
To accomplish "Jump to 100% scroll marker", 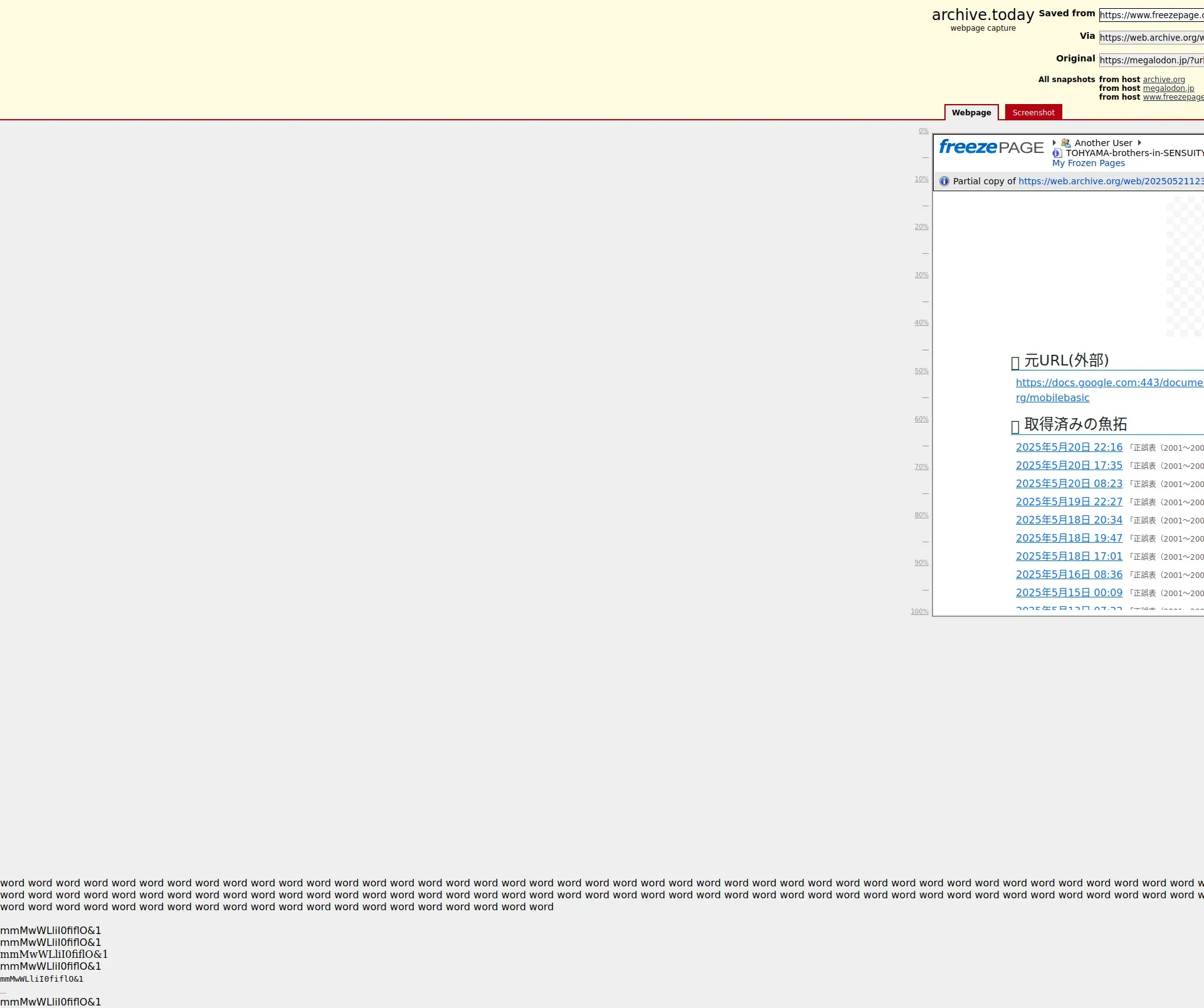I will tap(919, 611).
